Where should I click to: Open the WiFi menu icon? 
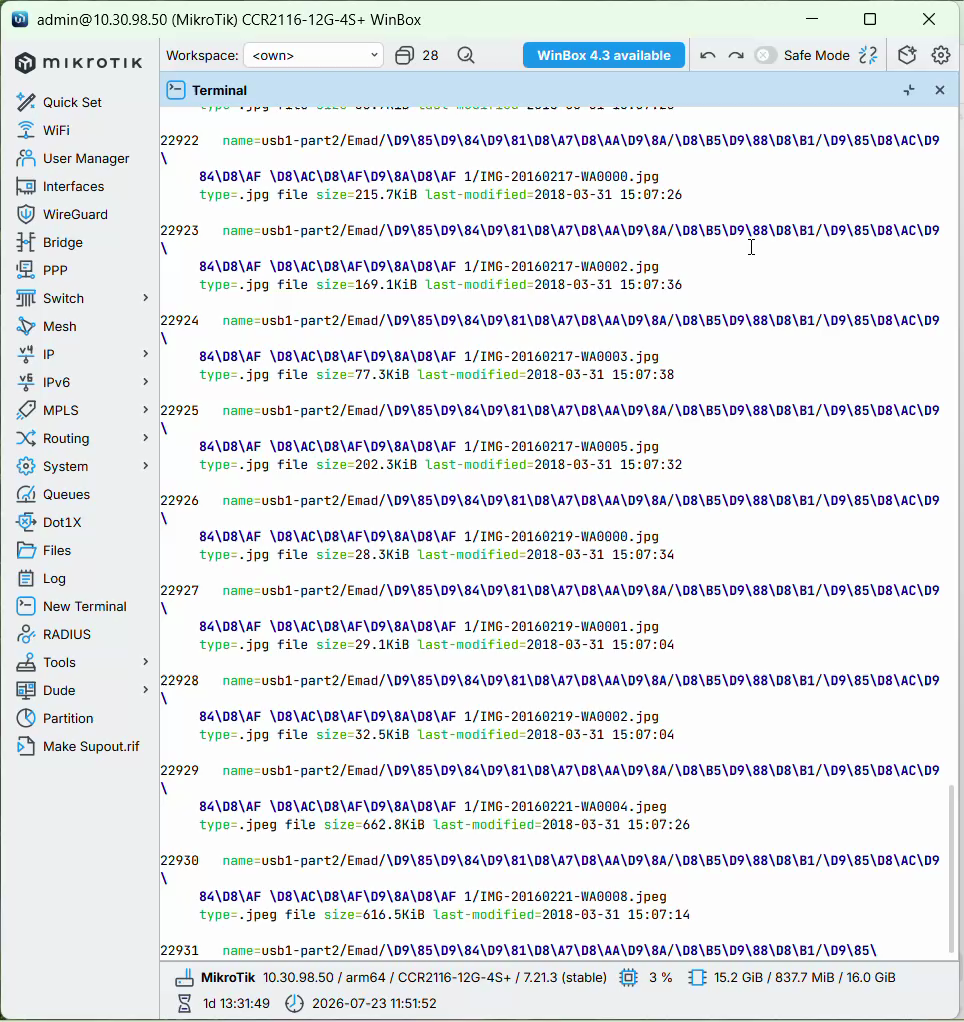click(25, 130)
